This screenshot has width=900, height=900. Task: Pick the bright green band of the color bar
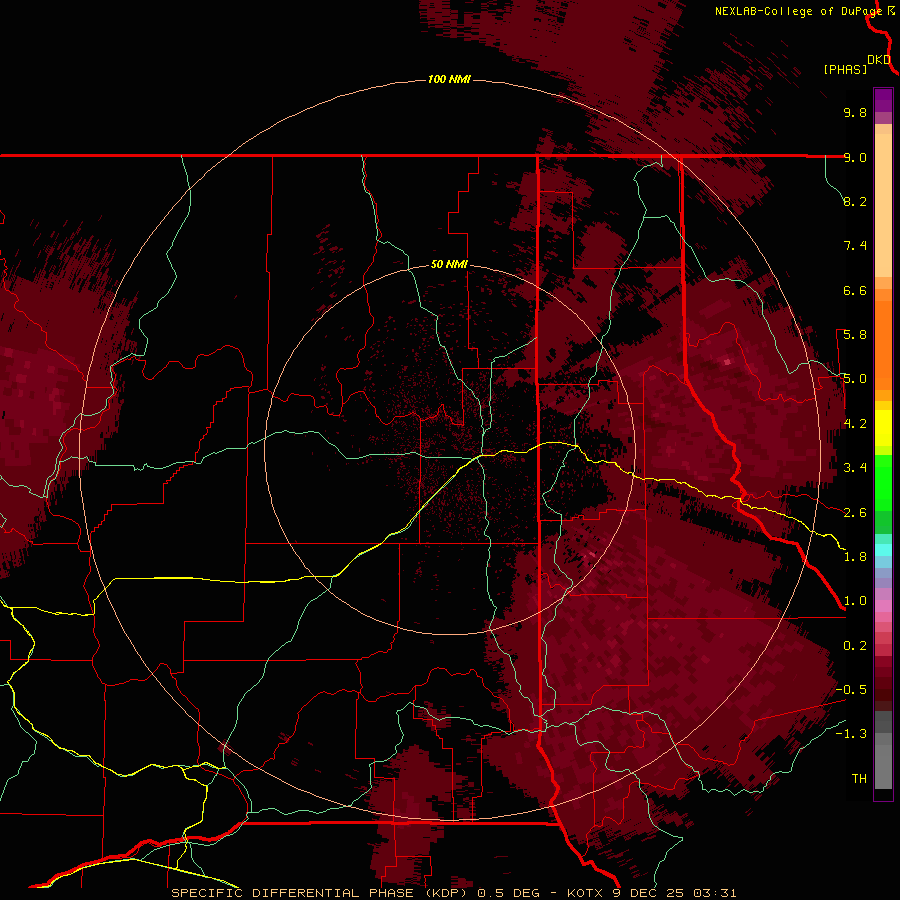point(883,483)
